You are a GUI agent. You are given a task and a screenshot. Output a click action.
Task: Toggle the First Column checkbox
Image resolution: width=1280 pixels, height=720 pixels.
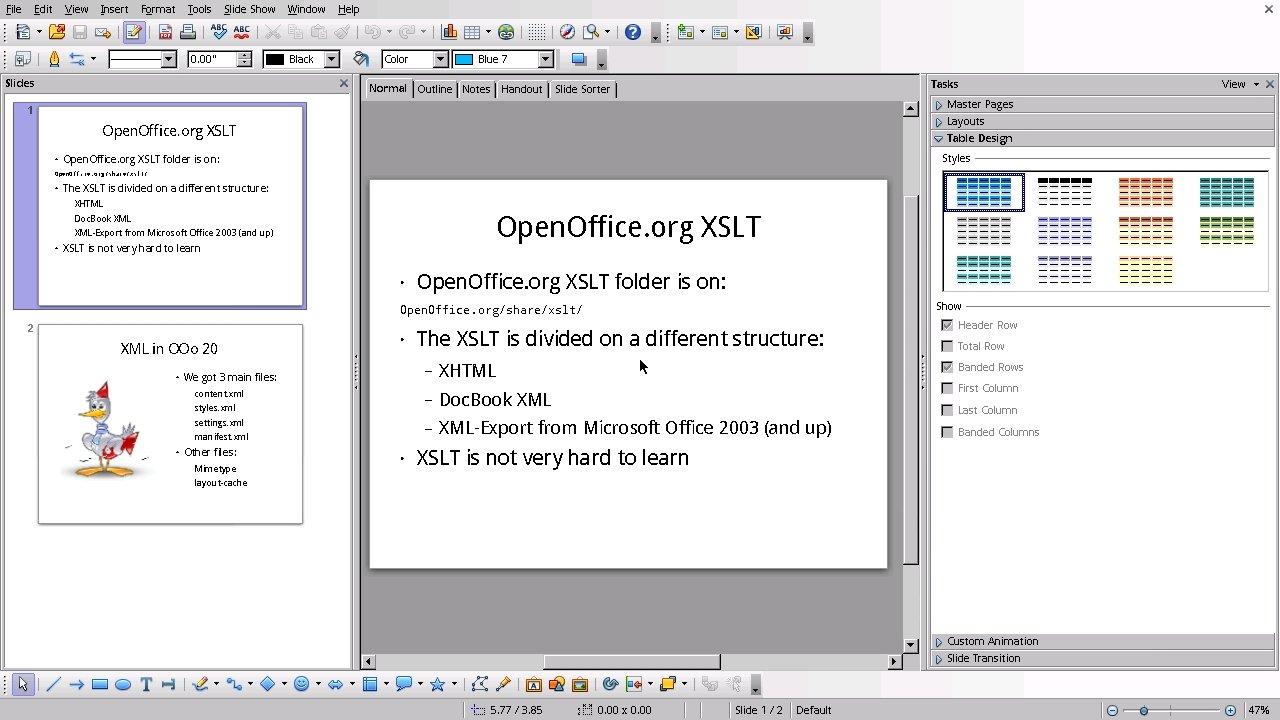947,388
